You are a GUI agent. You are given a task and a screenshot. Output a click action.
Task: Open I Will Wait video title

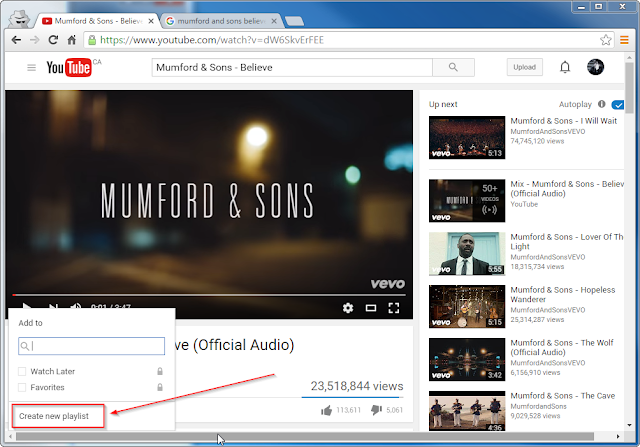point(564,121)
